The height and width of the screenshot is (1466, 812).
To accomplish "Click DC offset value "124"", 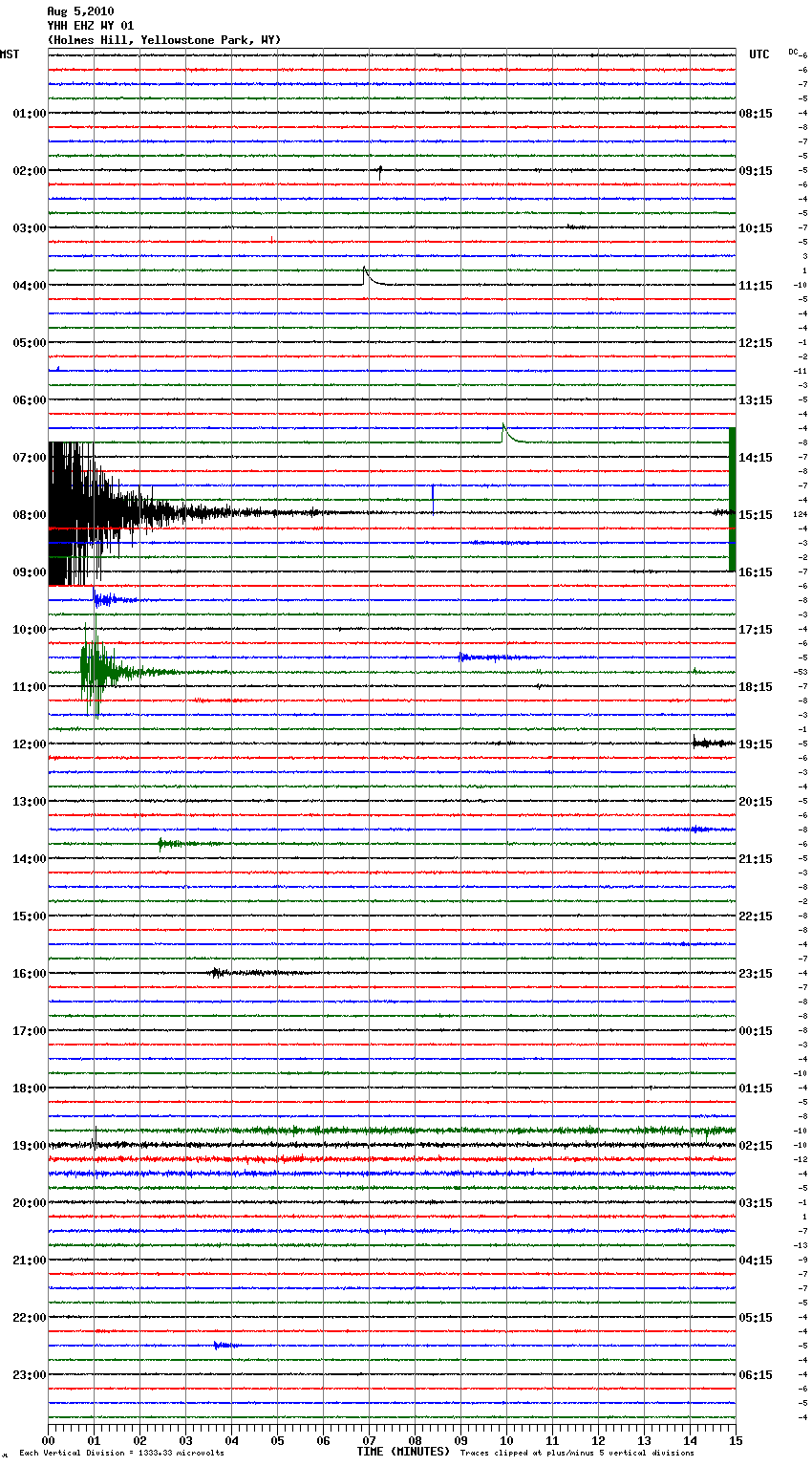I will point(800,514).
